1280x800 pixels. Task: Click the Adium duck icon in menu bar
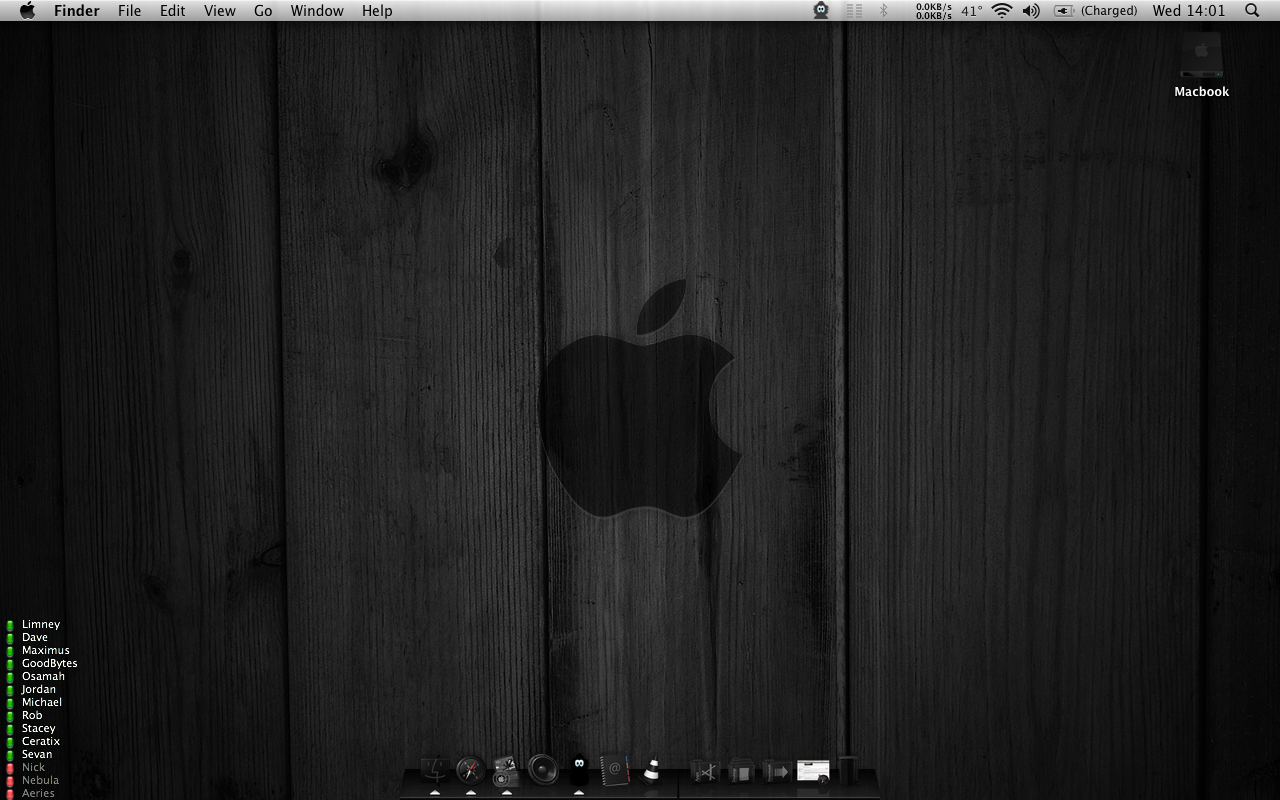tap(821, 10)
